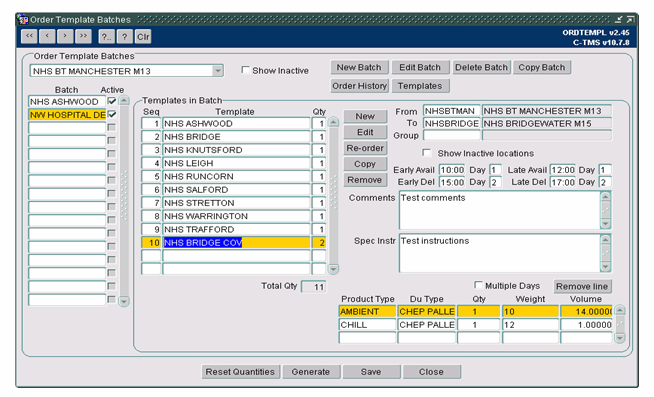The image size is (654, 397).
Task: Click the Group code input field
Action: point(452,135)
